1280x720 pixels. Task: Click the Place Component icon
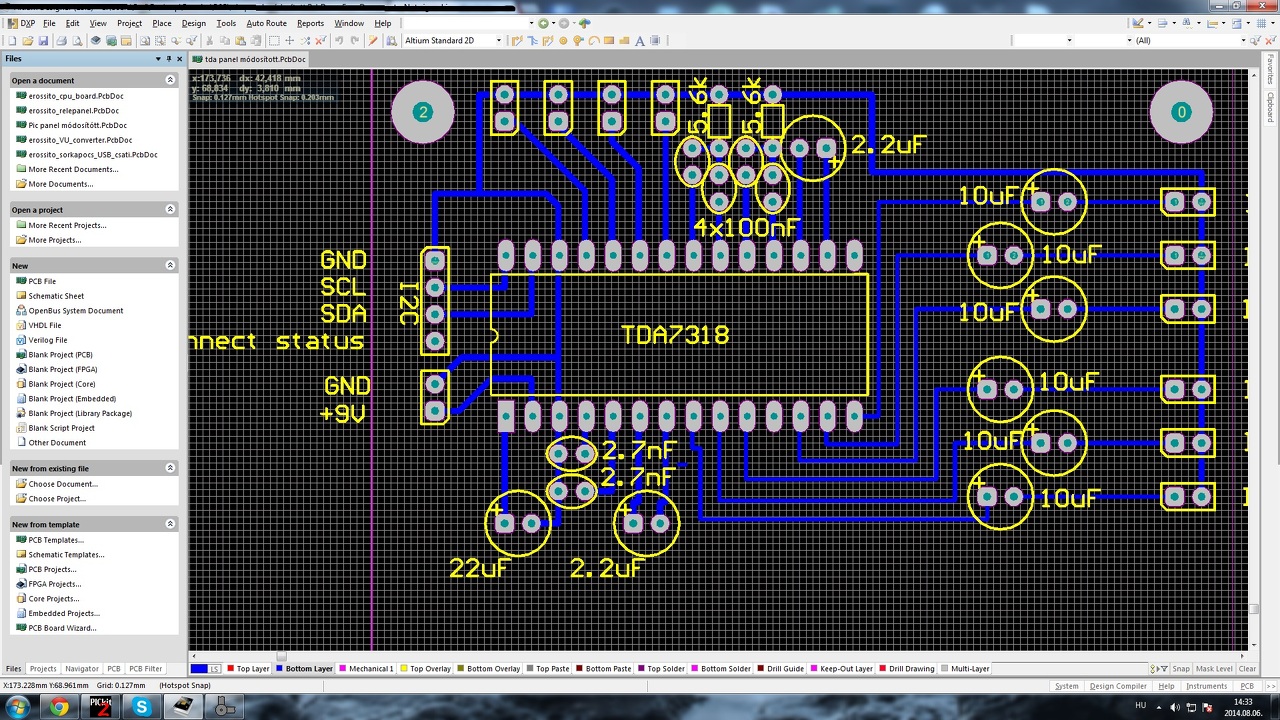656,40
